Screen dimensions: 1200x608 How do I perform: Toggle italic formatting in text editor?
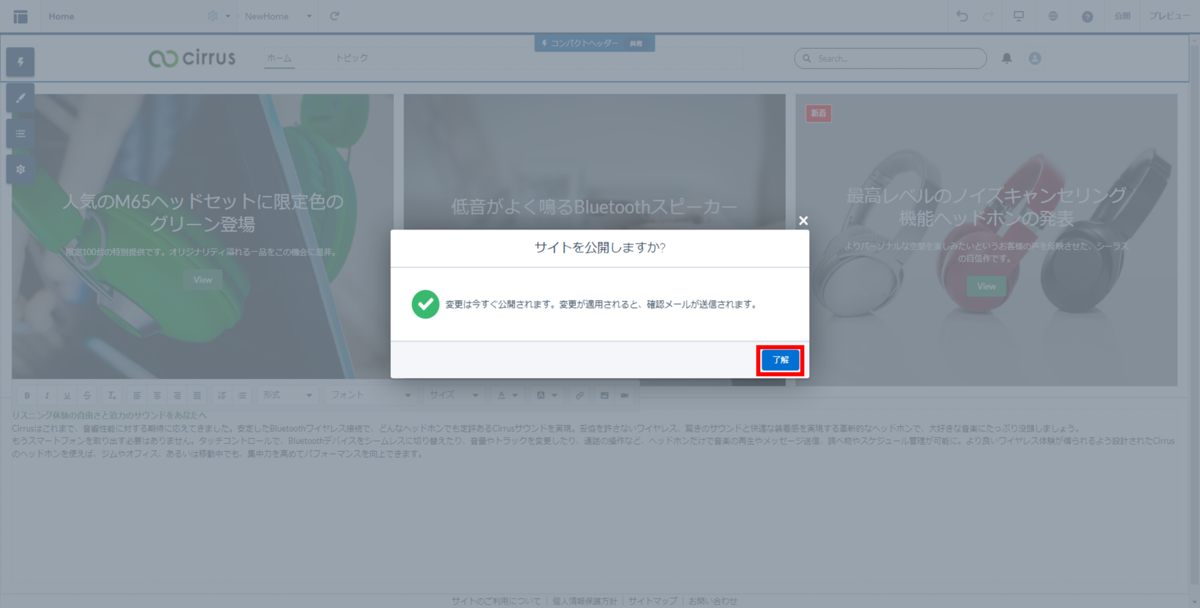point(46,396)
